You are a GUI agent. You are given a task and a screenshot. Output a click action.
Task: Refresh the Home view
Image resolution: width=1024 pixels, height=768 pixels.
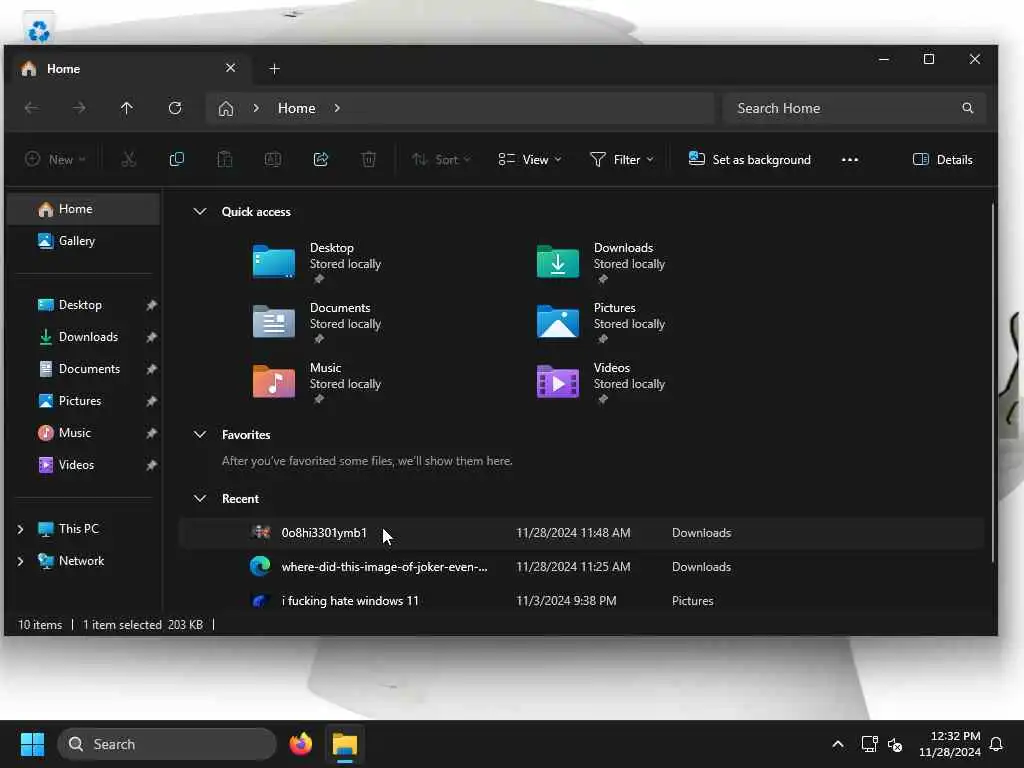pyautogui.click(x=175, y=108)
